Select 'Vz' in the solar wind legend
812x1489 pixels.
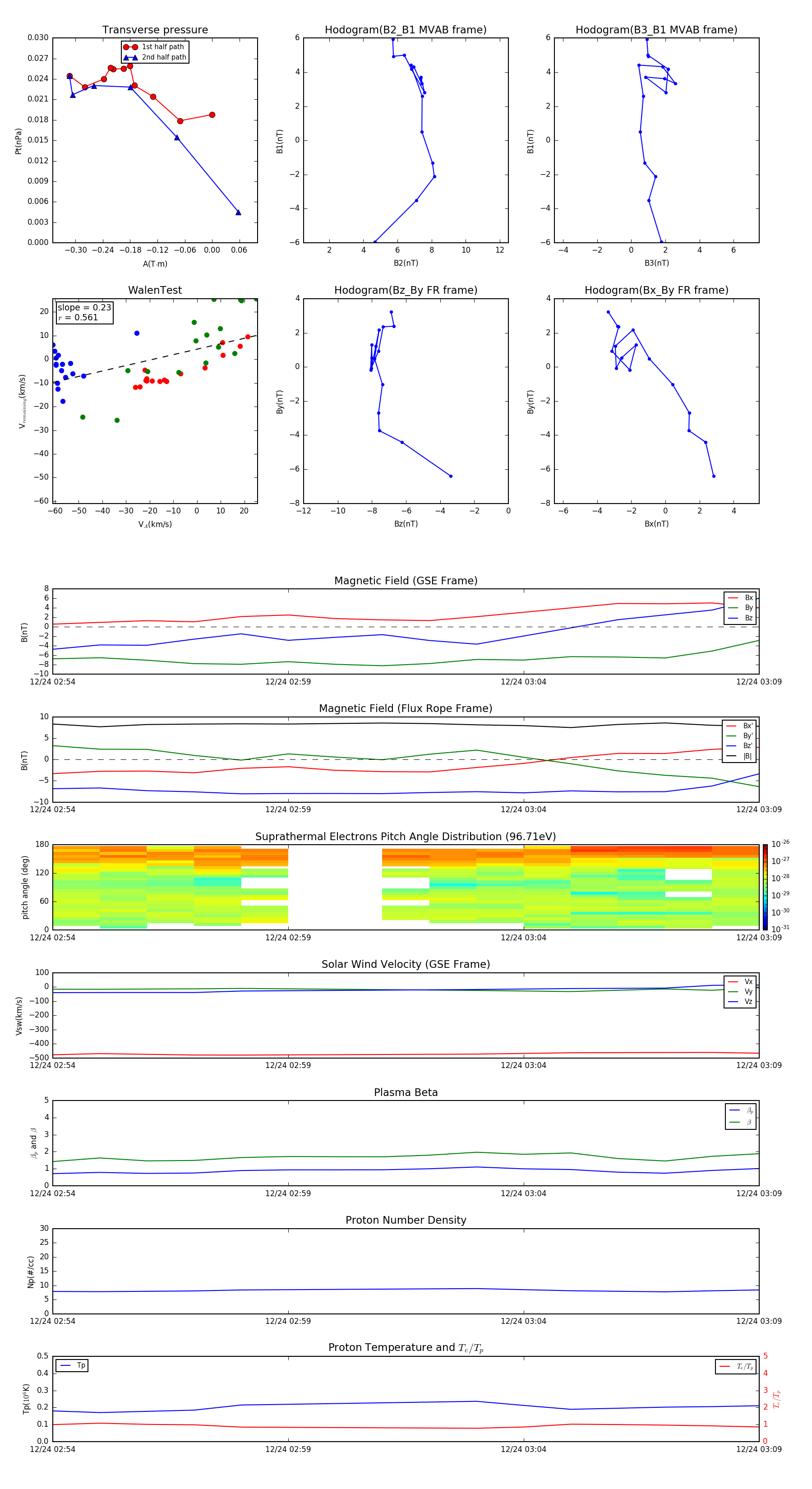click(x=740, y=1002)
